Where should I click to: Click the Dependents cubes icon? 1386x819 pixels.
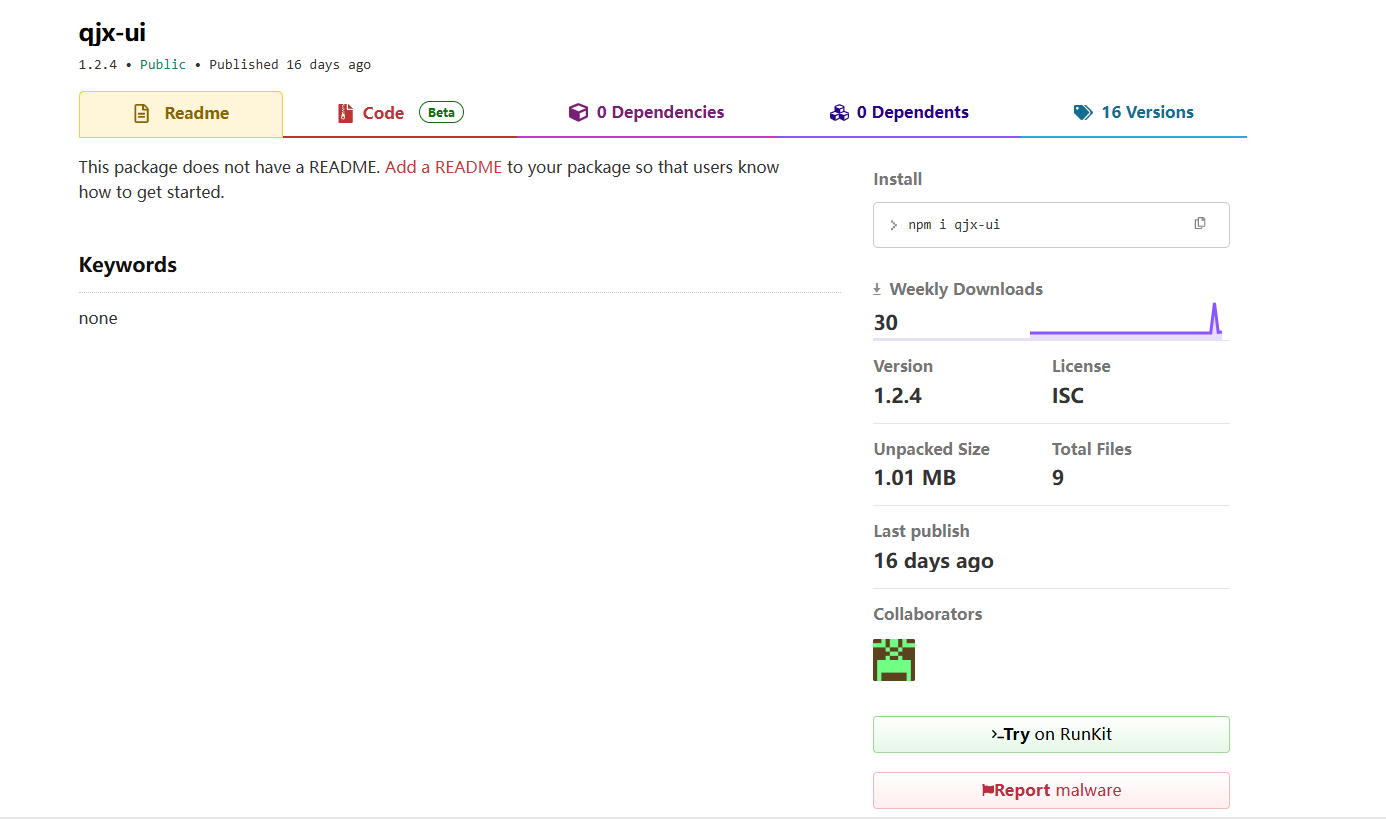click(x=839, y=113)
